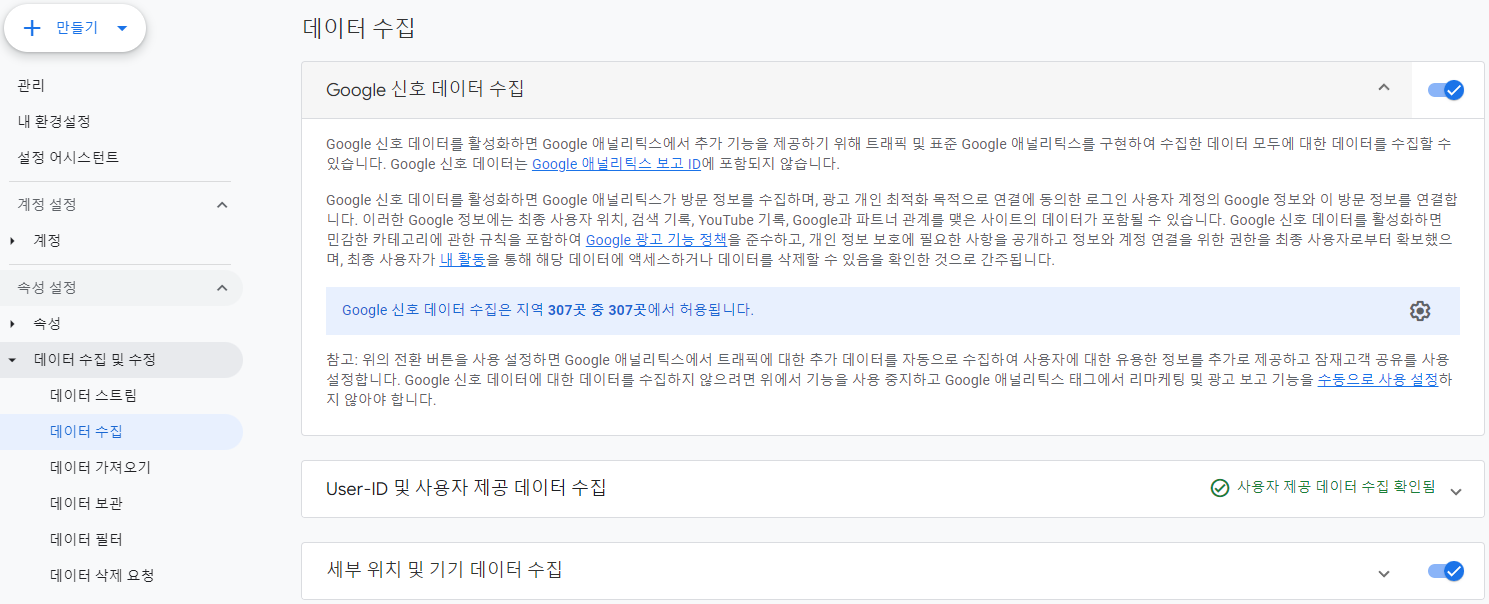Screen dimensions: 1489x604
Task: Click the 세부 위치 및 기기 데이터 수집 title
Action: 444,570
